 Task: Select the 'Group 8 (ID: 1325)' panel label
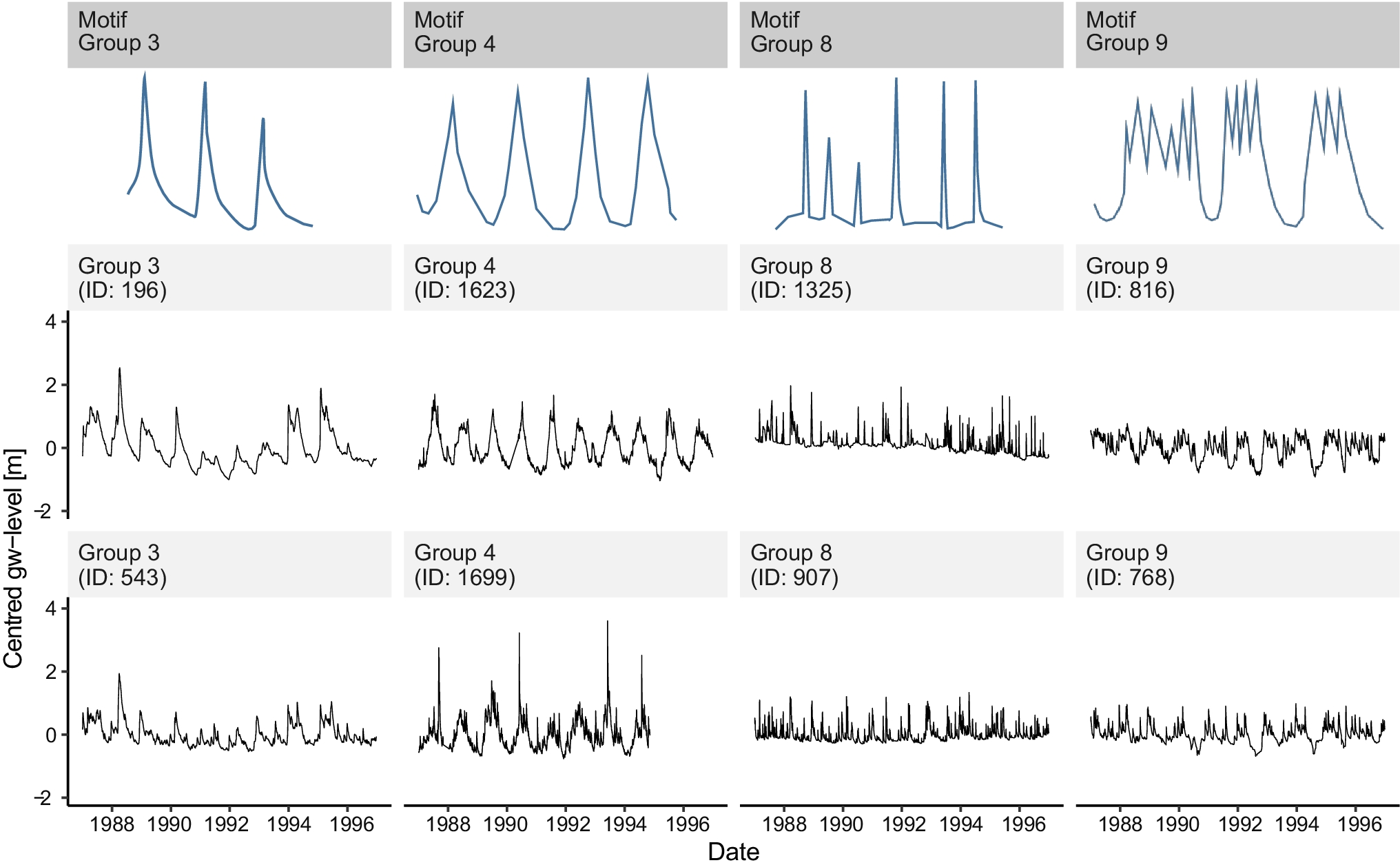pyautogui.click(x=902, y=277)
